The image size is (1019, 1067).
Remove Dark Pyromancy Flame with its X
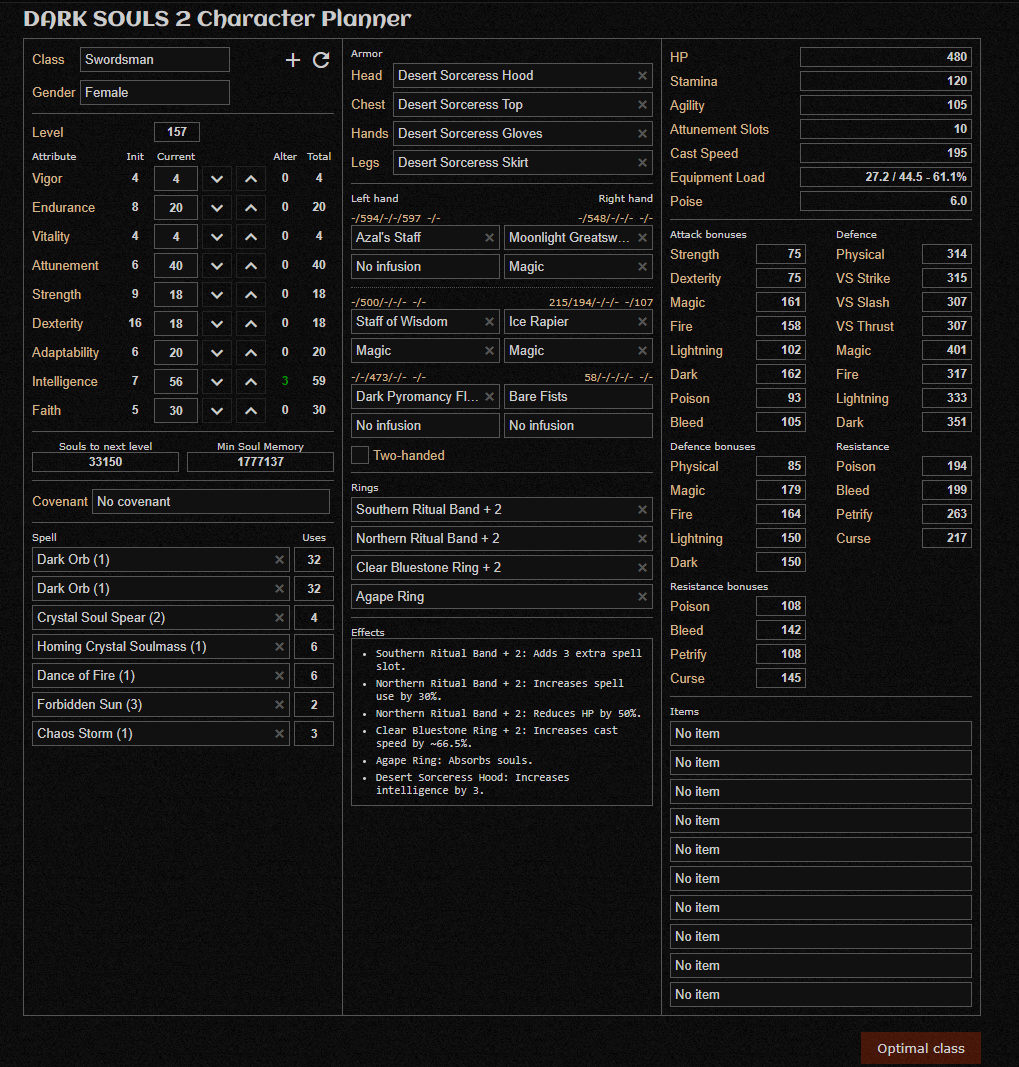pos(489,397)
